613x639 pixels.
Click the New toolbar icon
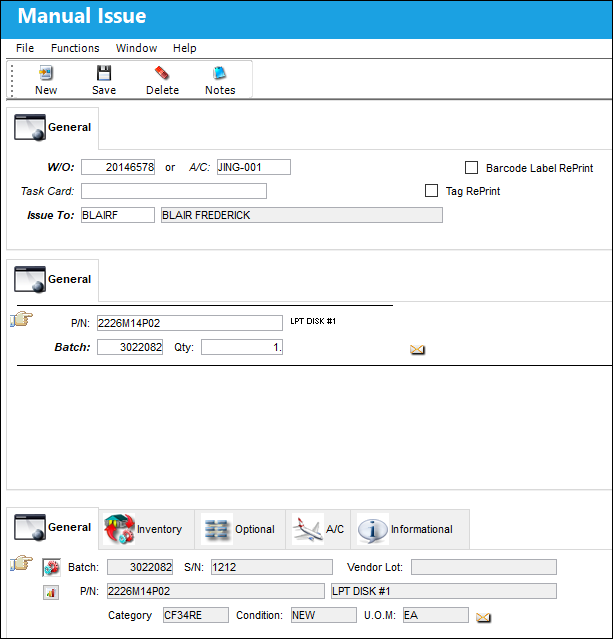tap(46, 73)
